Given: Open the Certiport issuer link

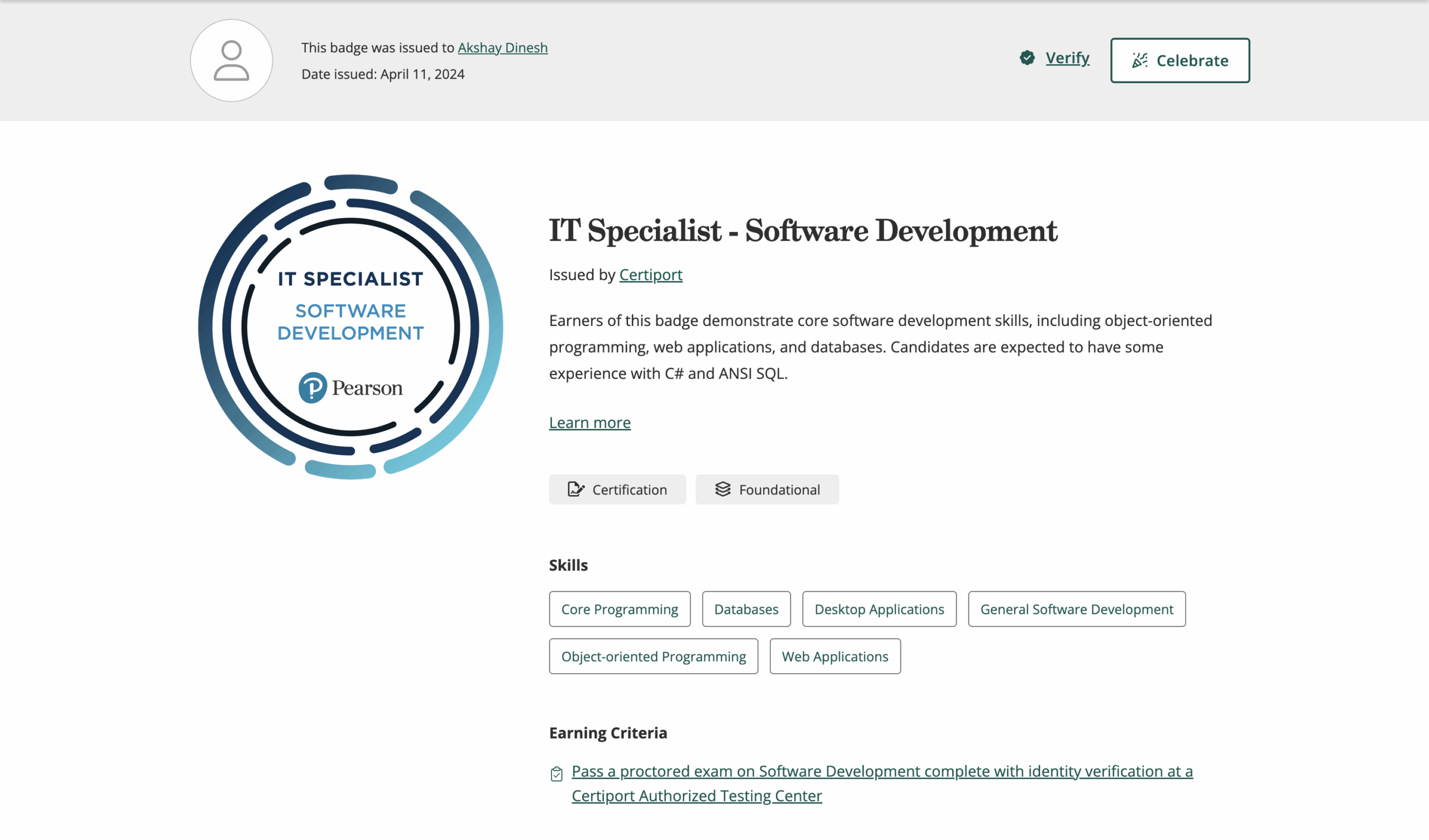Looking at the screenshot, I should click(x=650, y=275).
